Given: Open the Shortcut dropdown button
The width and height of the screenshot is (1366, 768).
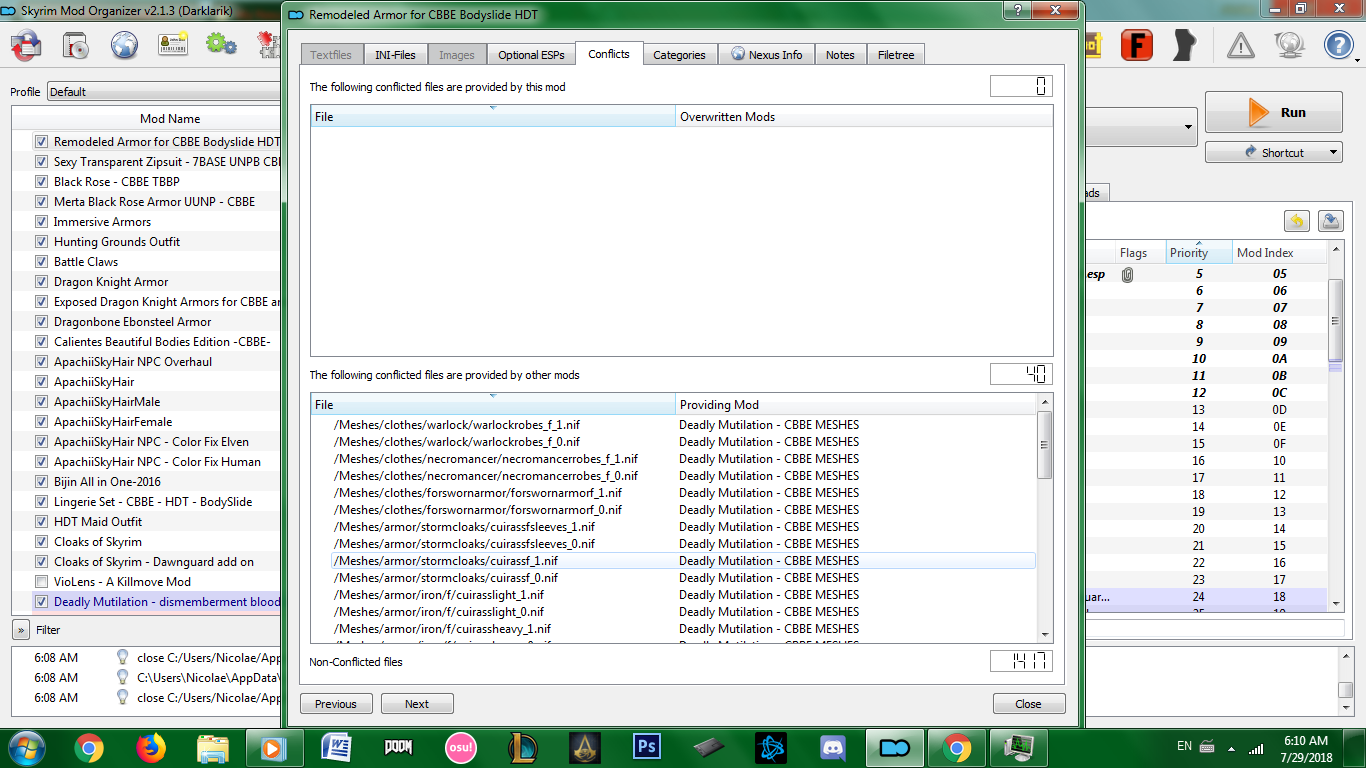Looking at the screenshot, I should click(x=1273, y=153).
